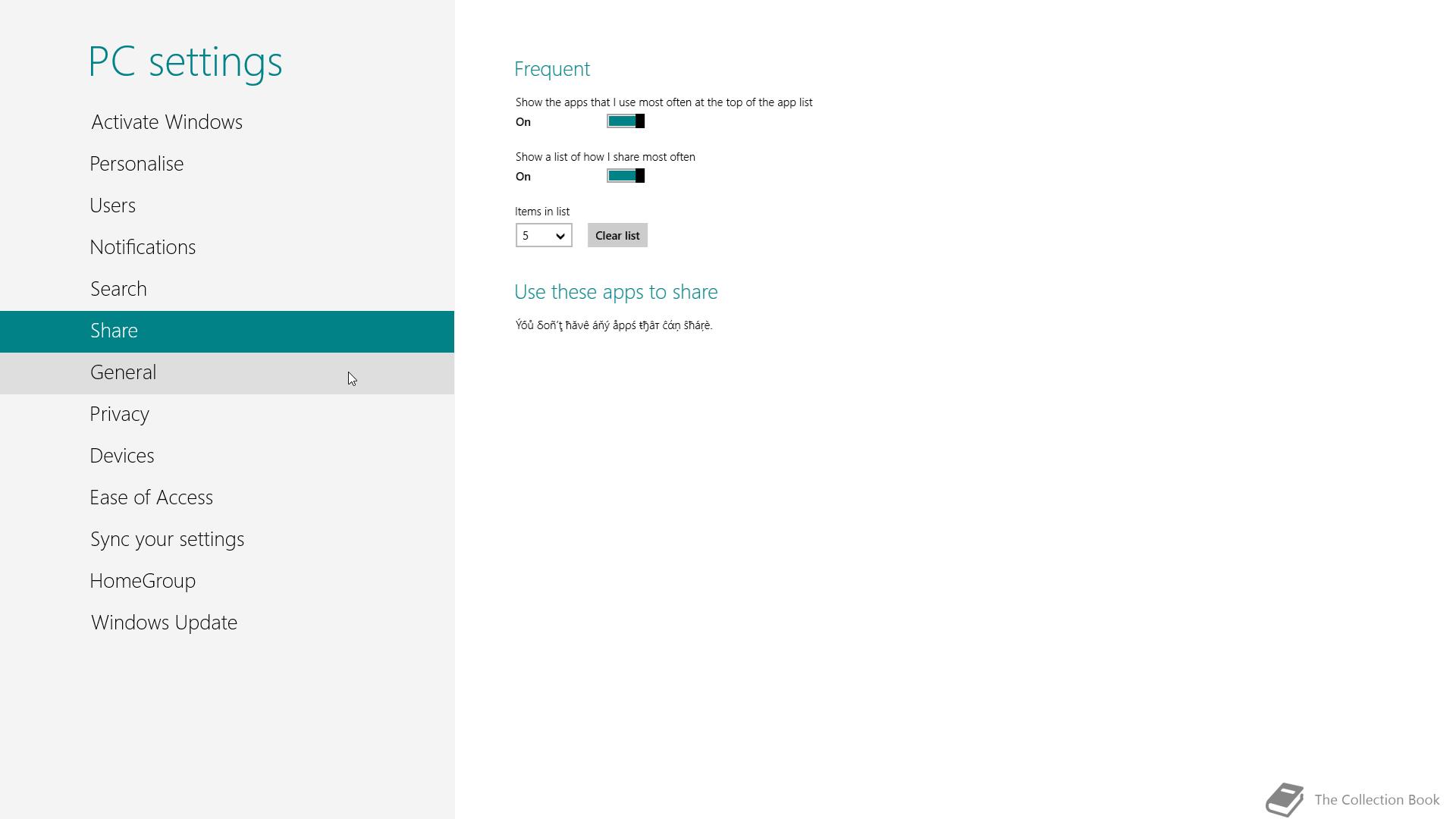Image resolution: width=1456 pixels, height=819 pixels.
Task: Select the Users category
Action: (112, 206)
